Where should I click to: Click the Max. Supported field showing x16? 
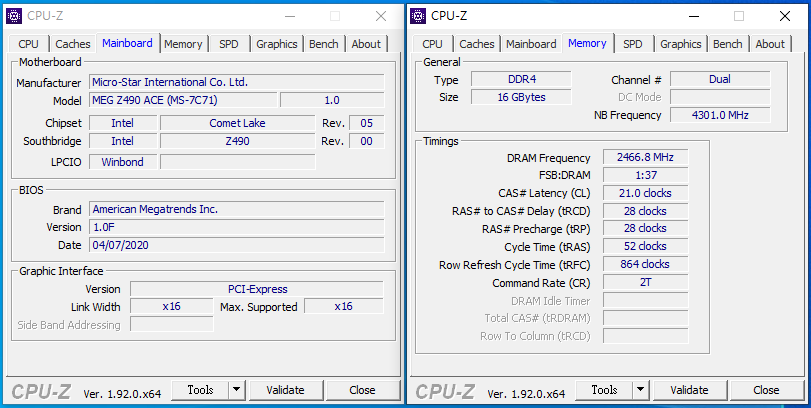(x=343, y=306)
